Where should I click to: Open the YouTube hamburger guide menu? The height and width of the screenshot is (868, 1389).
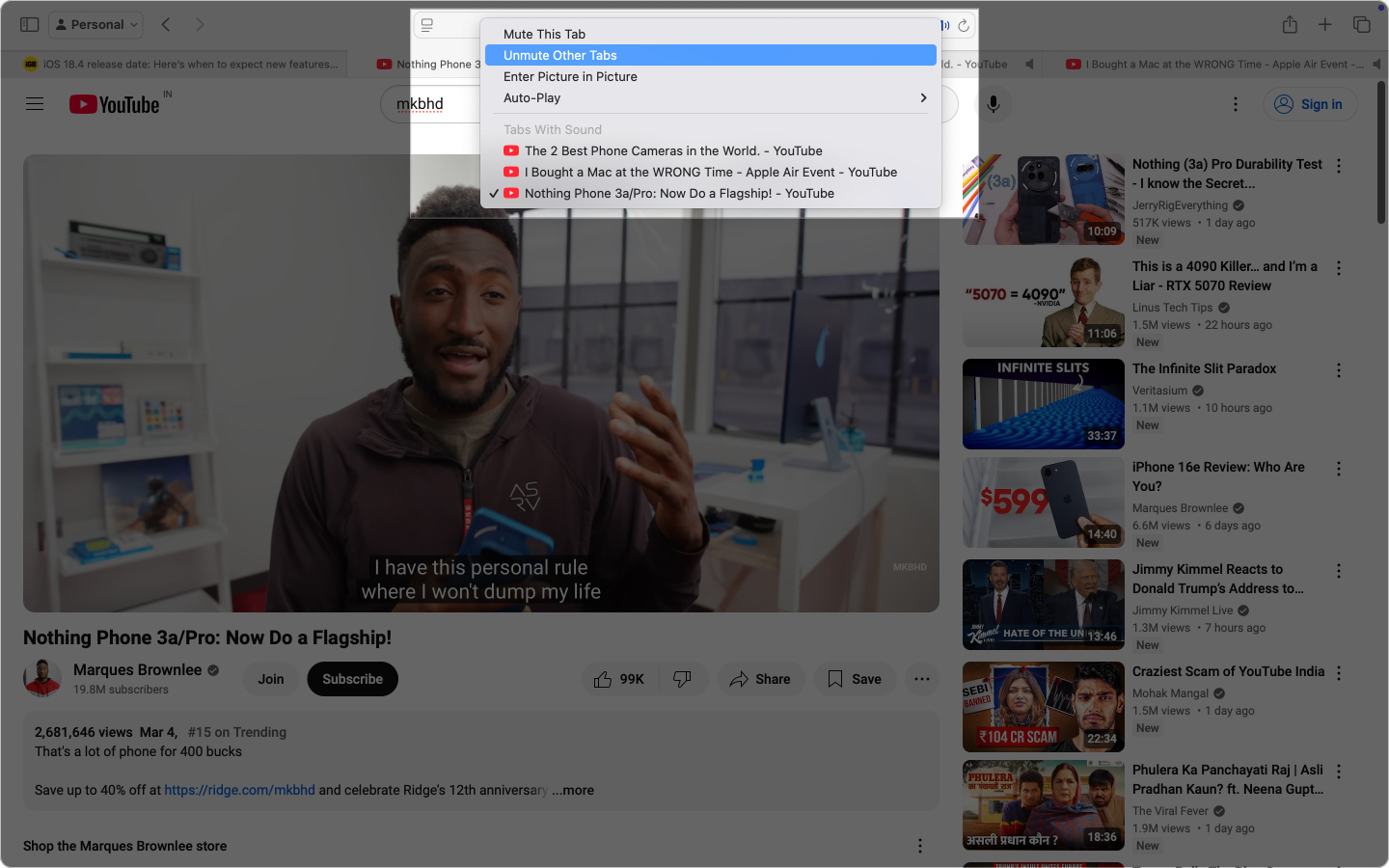coord(35,103)
